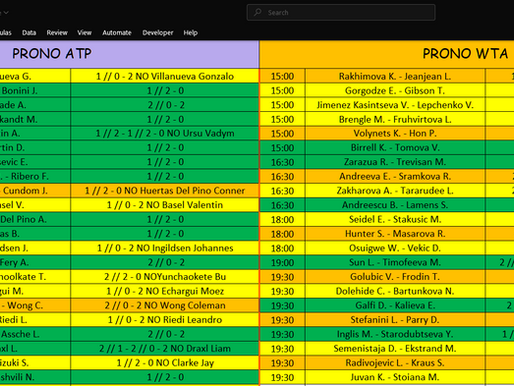This screenshot has width=514, height=386.
Task: Select cell '2 // 0 - 2 NO Wong Coleman'
Action: (x=165, y=305)
